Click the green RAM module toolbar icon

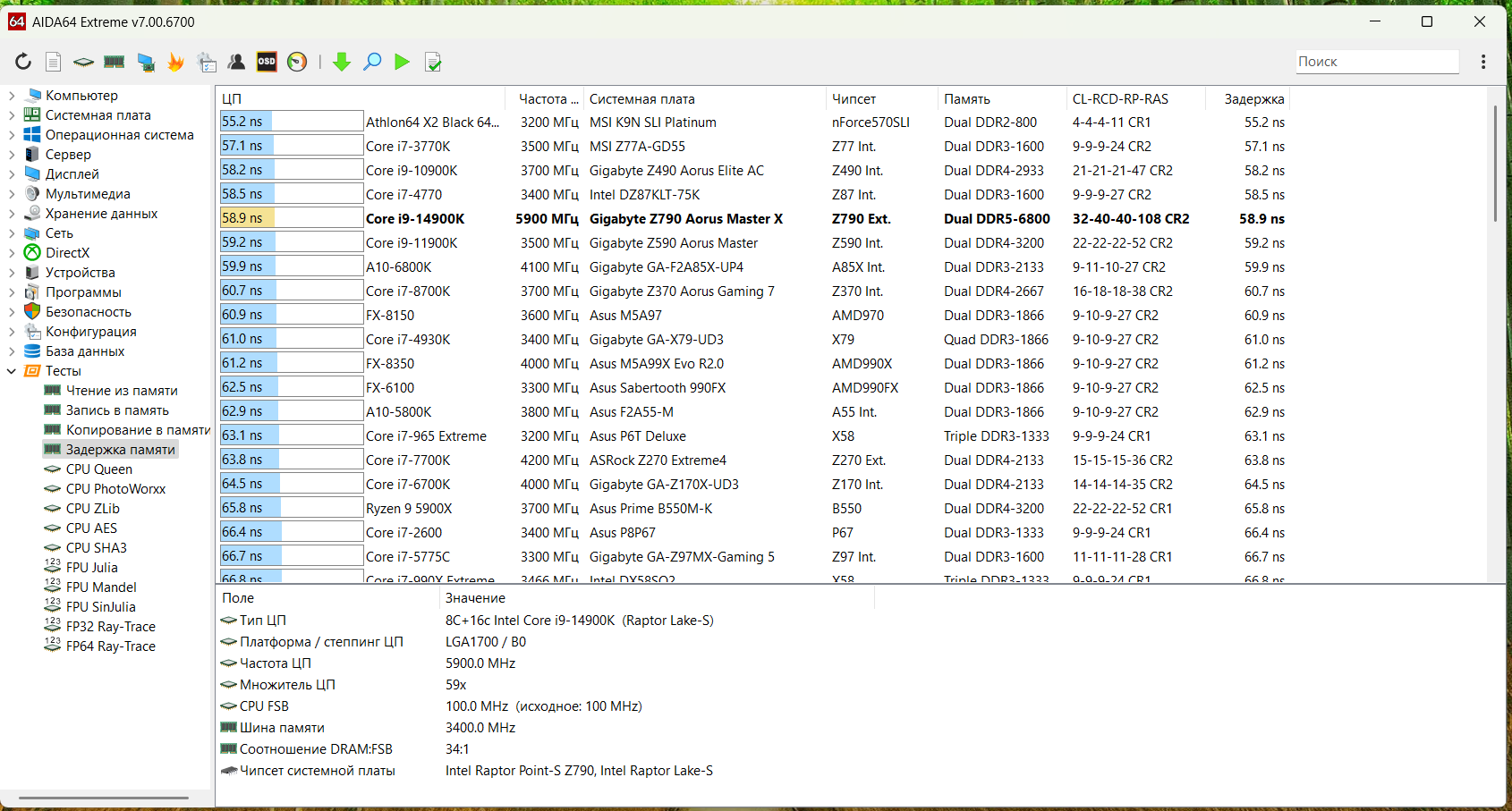(x=114, y=62)
